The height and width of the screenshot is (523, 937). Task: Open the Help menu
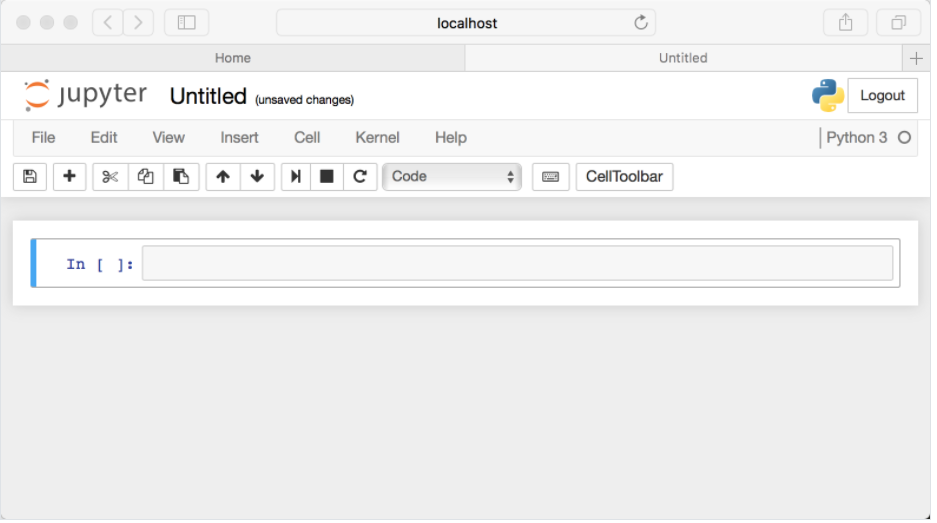(451, 138)
